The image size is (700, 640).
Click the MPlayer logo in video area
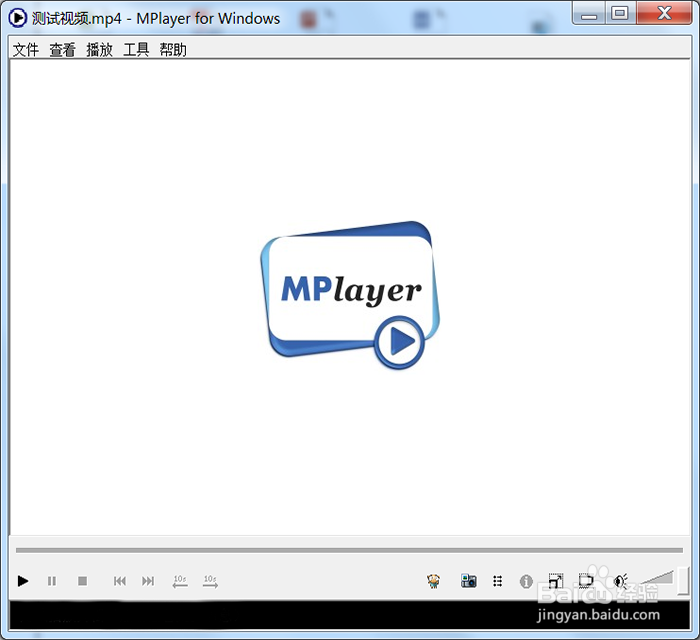point(350,295)
